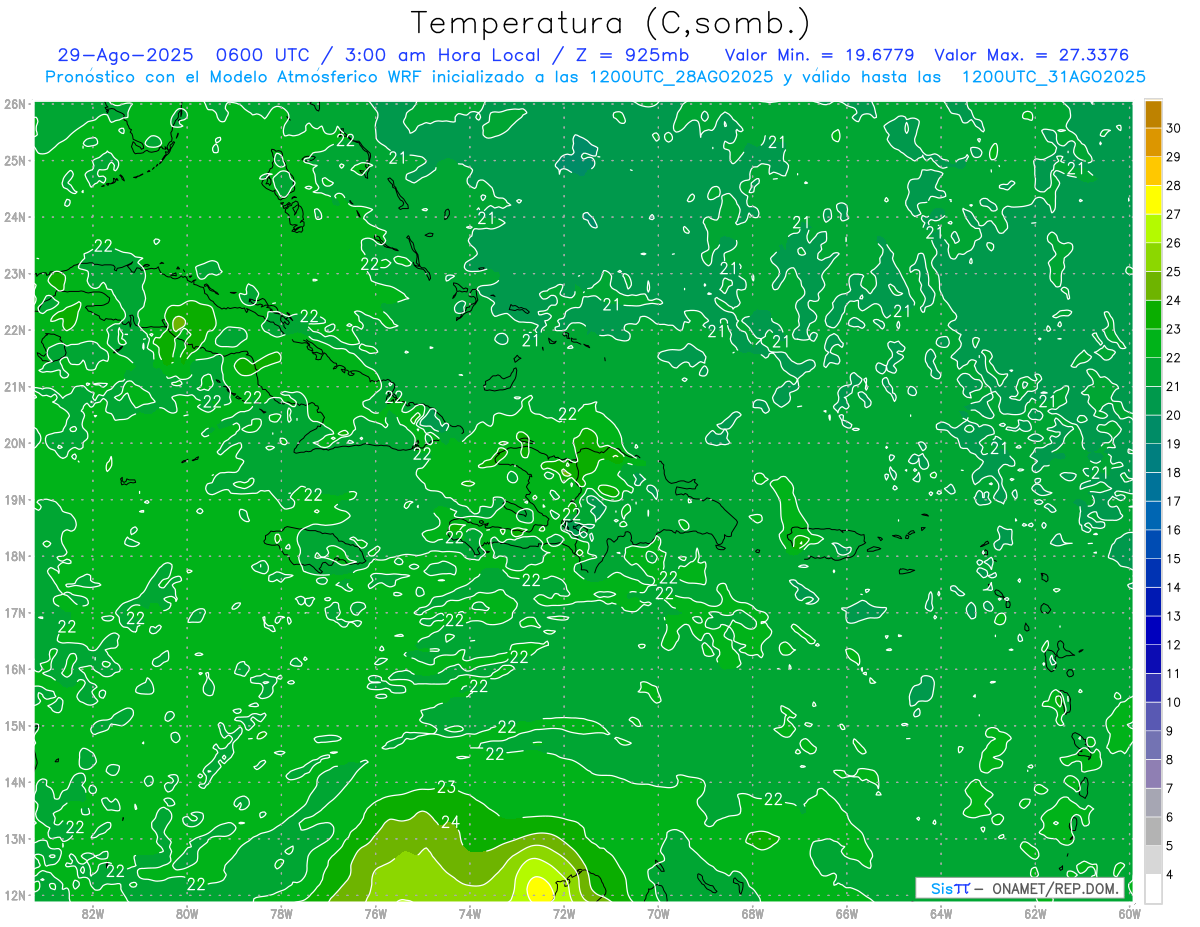Click the "16" value on the color bar legend
Image resolution: width=1200 pixels, height=927 pixels.
tap(1174, 530)
